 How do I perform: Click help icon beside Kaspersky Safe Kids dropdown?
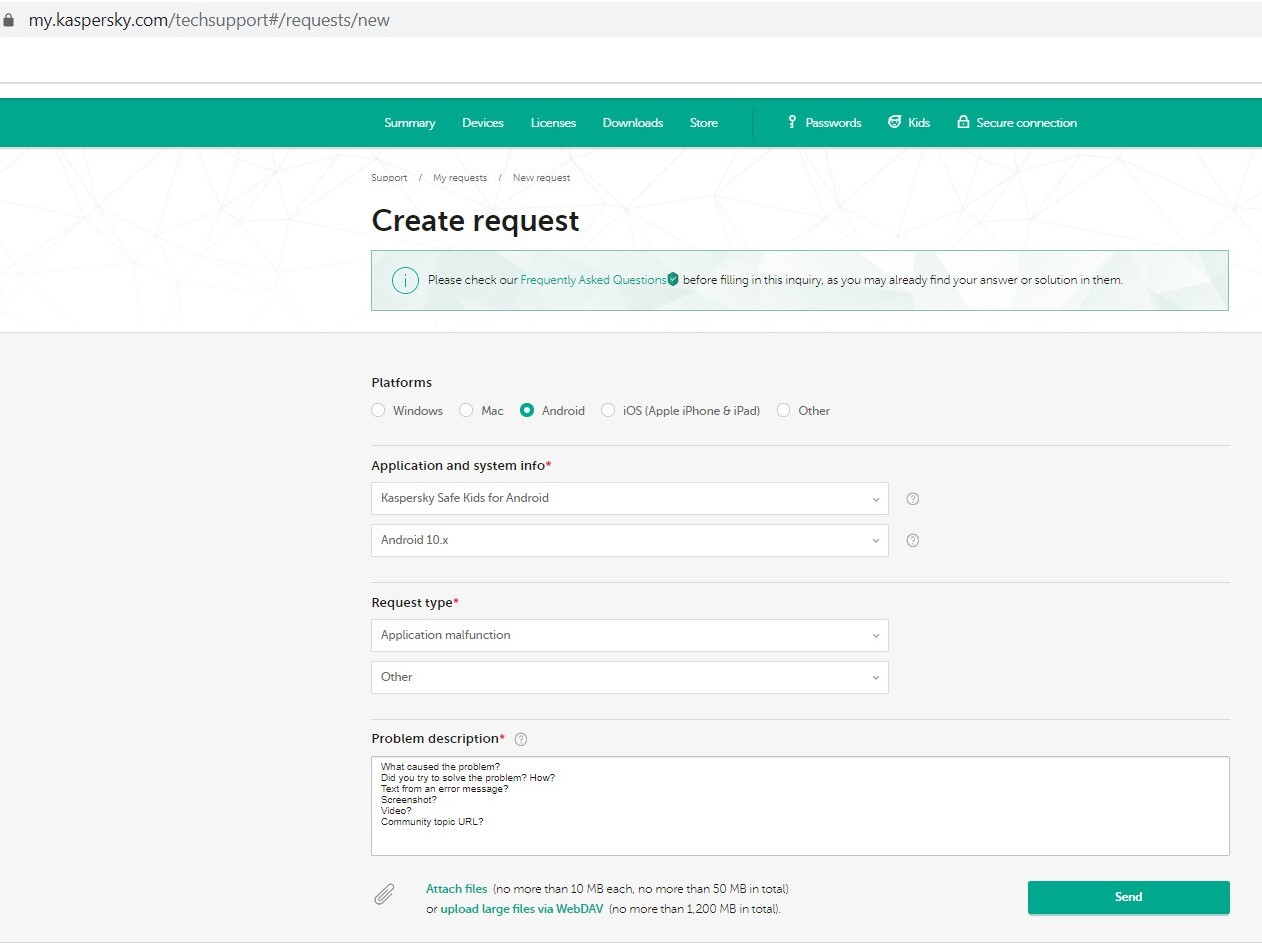coord(912,499)
